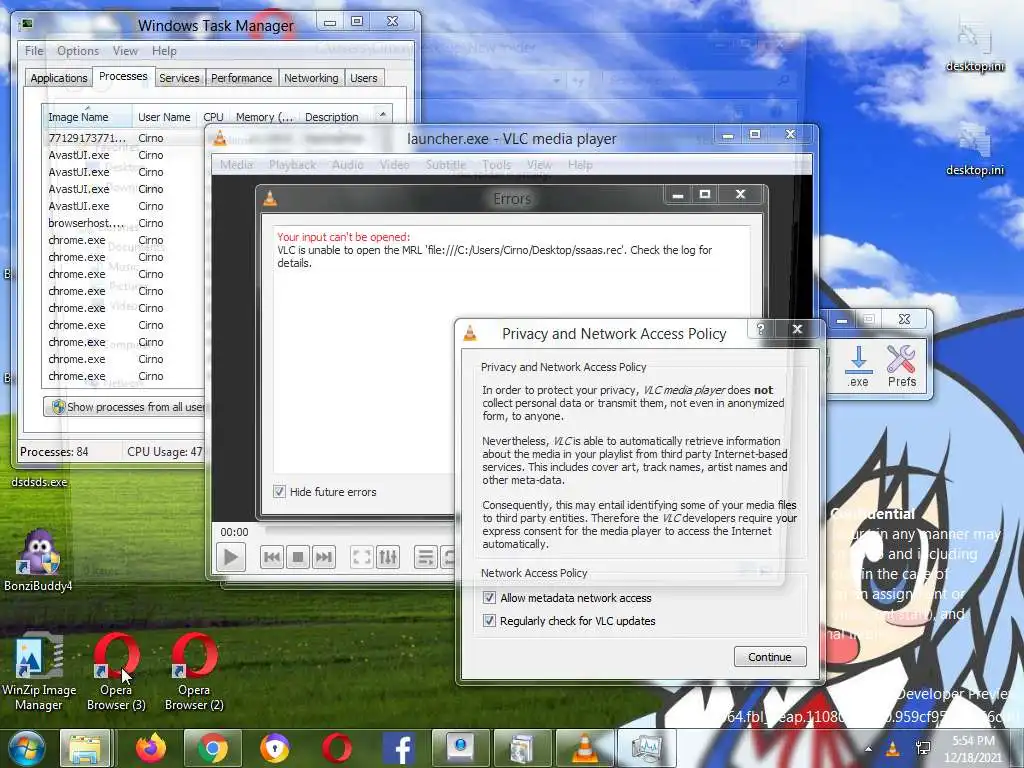1024x768 pixels.
Task: Switch to VLC cone taskbar button
Action: pos(584,748)
